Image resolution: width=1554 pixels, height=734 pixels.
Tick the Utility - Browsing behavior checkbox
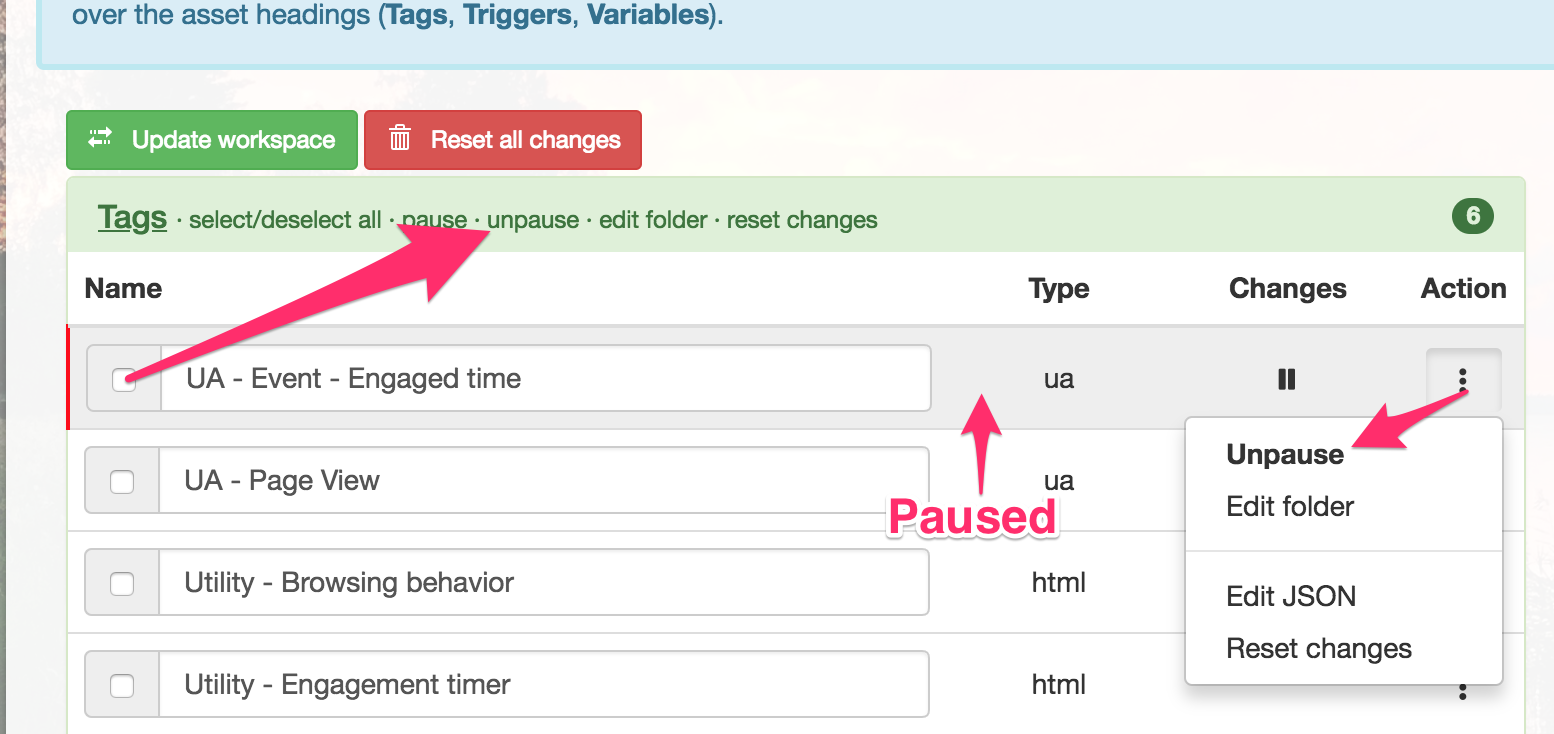tap(122, 583)
